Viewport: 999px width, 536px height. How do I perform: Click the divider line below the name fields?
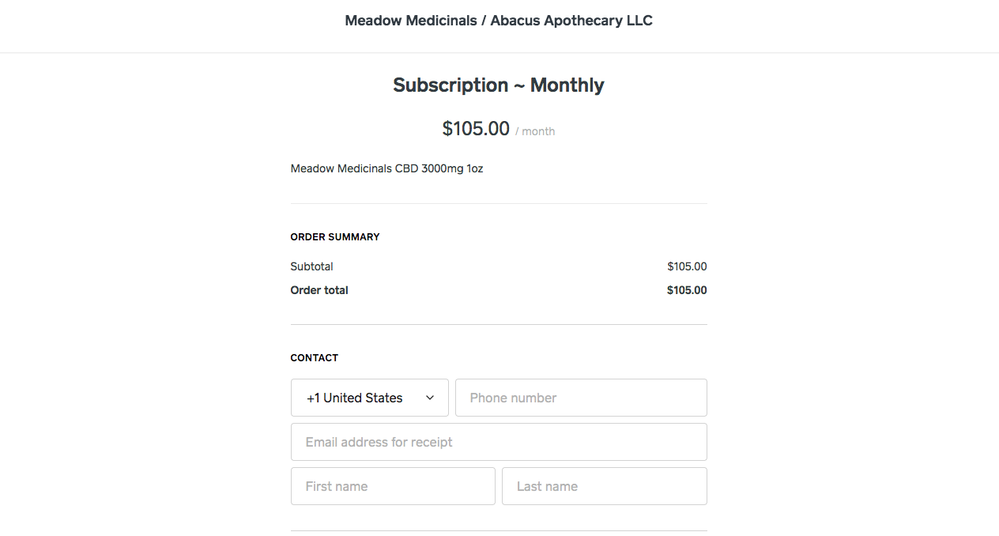click(x=498, y=530)
